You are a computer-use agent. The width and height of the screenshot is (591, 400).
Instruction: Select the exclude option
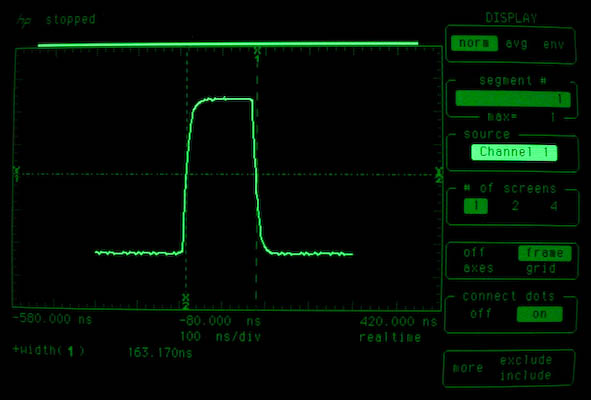526,360
